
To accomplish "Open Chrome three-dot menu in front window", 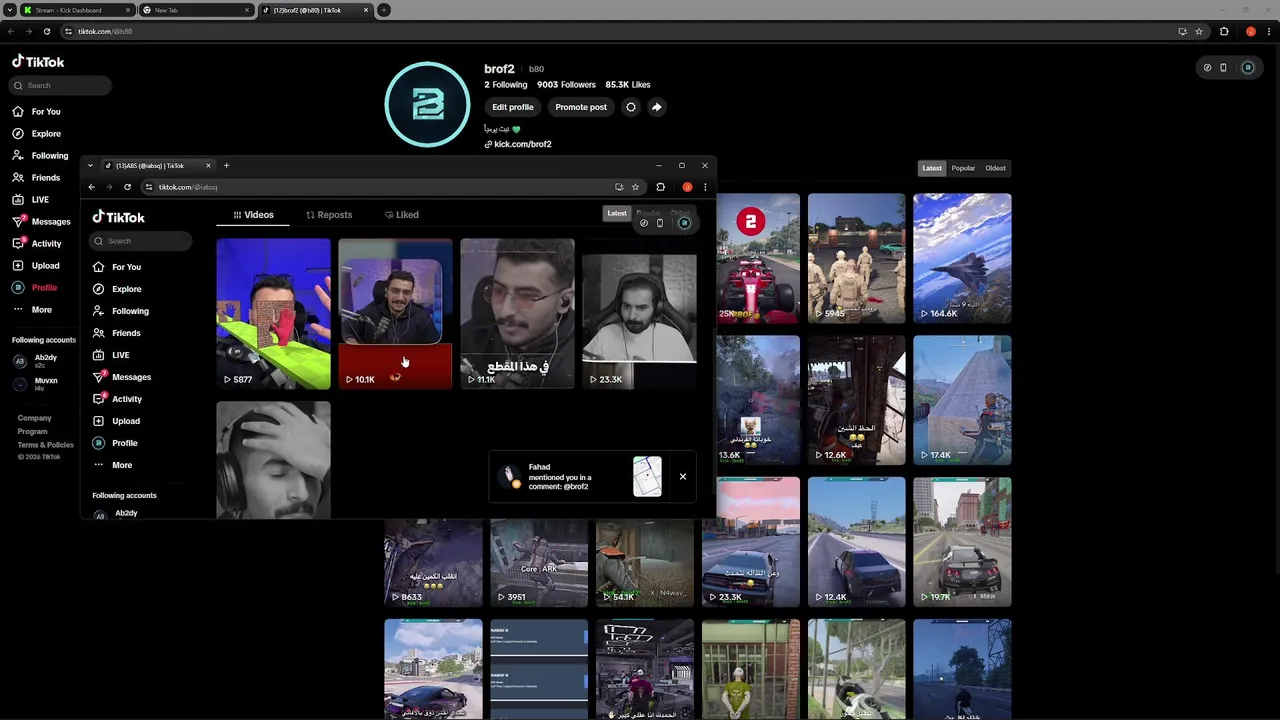I will pos(705,187).
